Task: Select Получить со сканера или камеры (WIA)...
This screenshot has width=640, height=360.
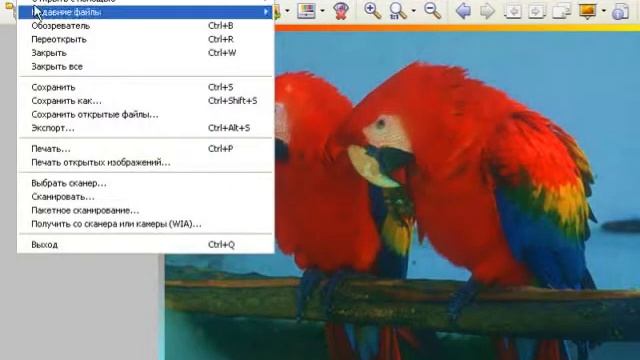Action: tap(146, 224)
